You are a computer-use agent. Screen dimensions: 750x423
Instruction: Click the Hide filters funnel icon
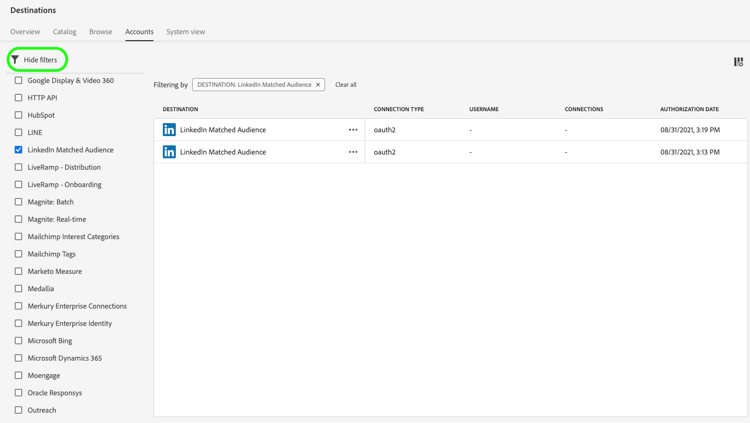tap(15, 60)
